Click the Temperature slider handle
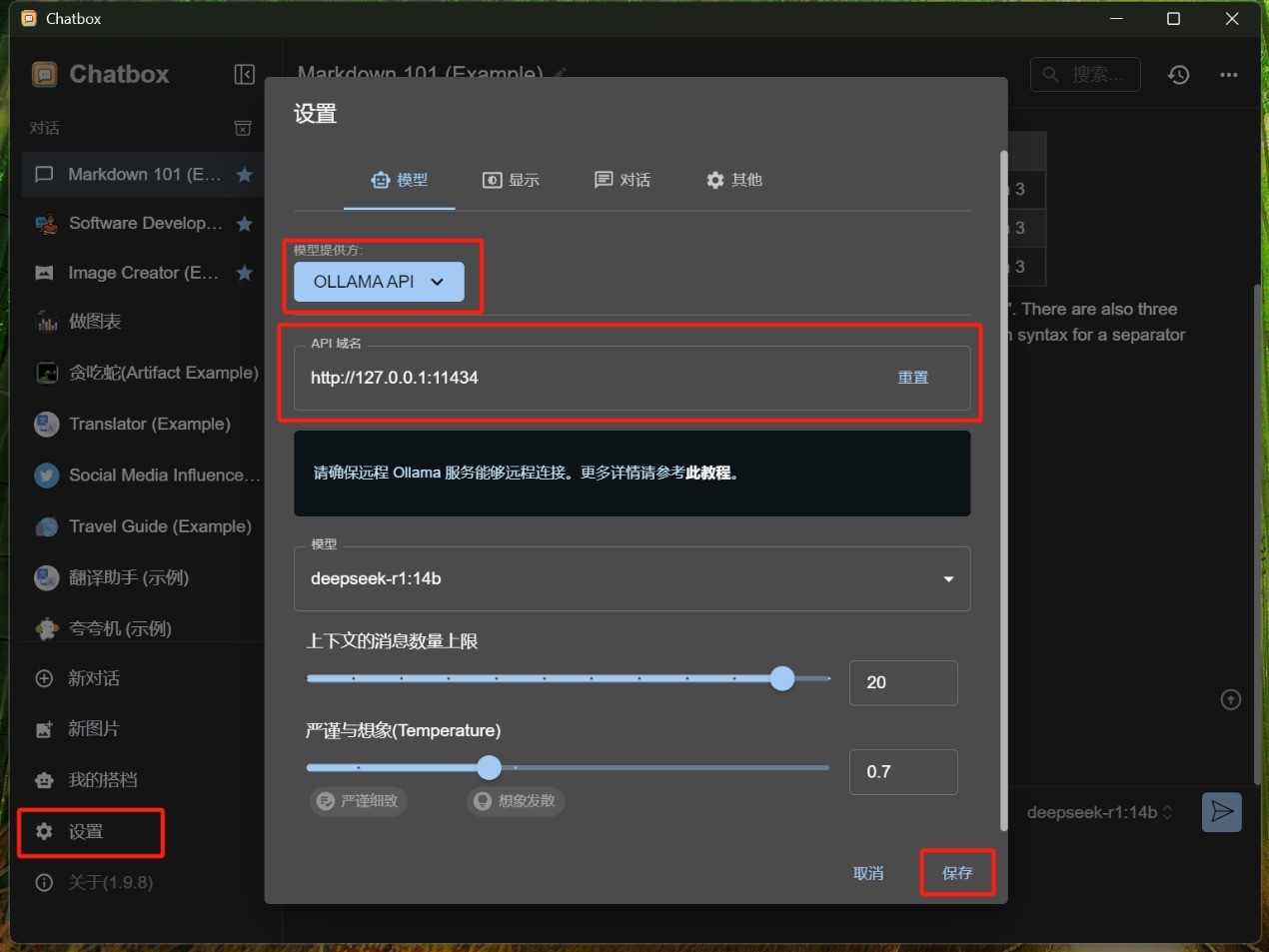1269x952 pixels. click(489, 767)
